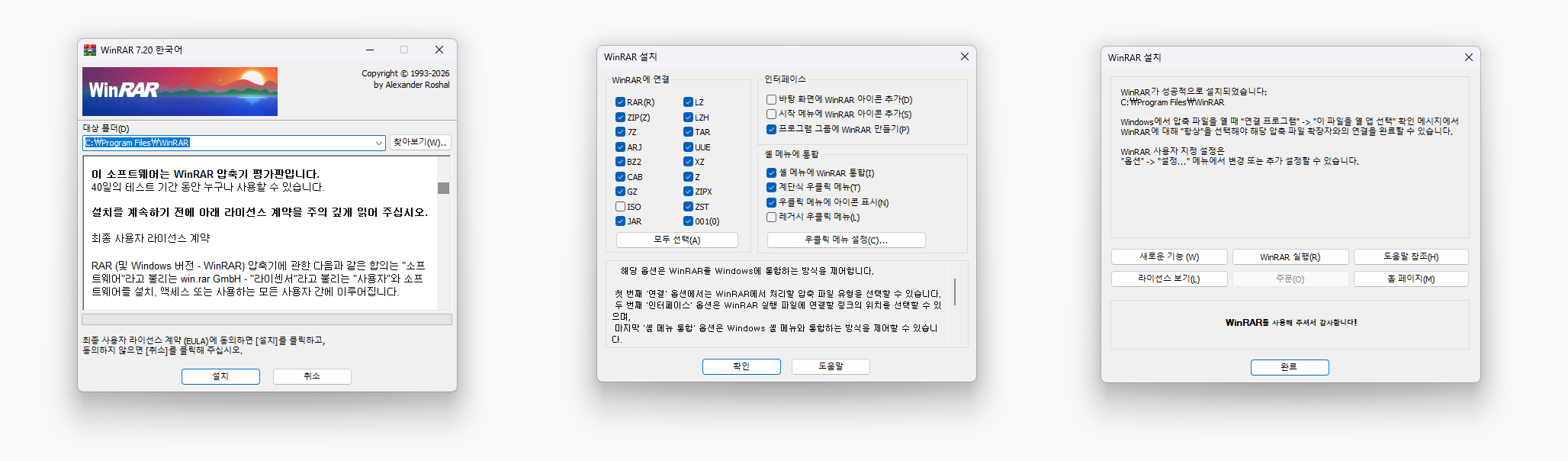The height and width of the screenshot is (461, 1568).
Task: Uncheck the XZ association checkbox
Action: click(x=688, y=162)
